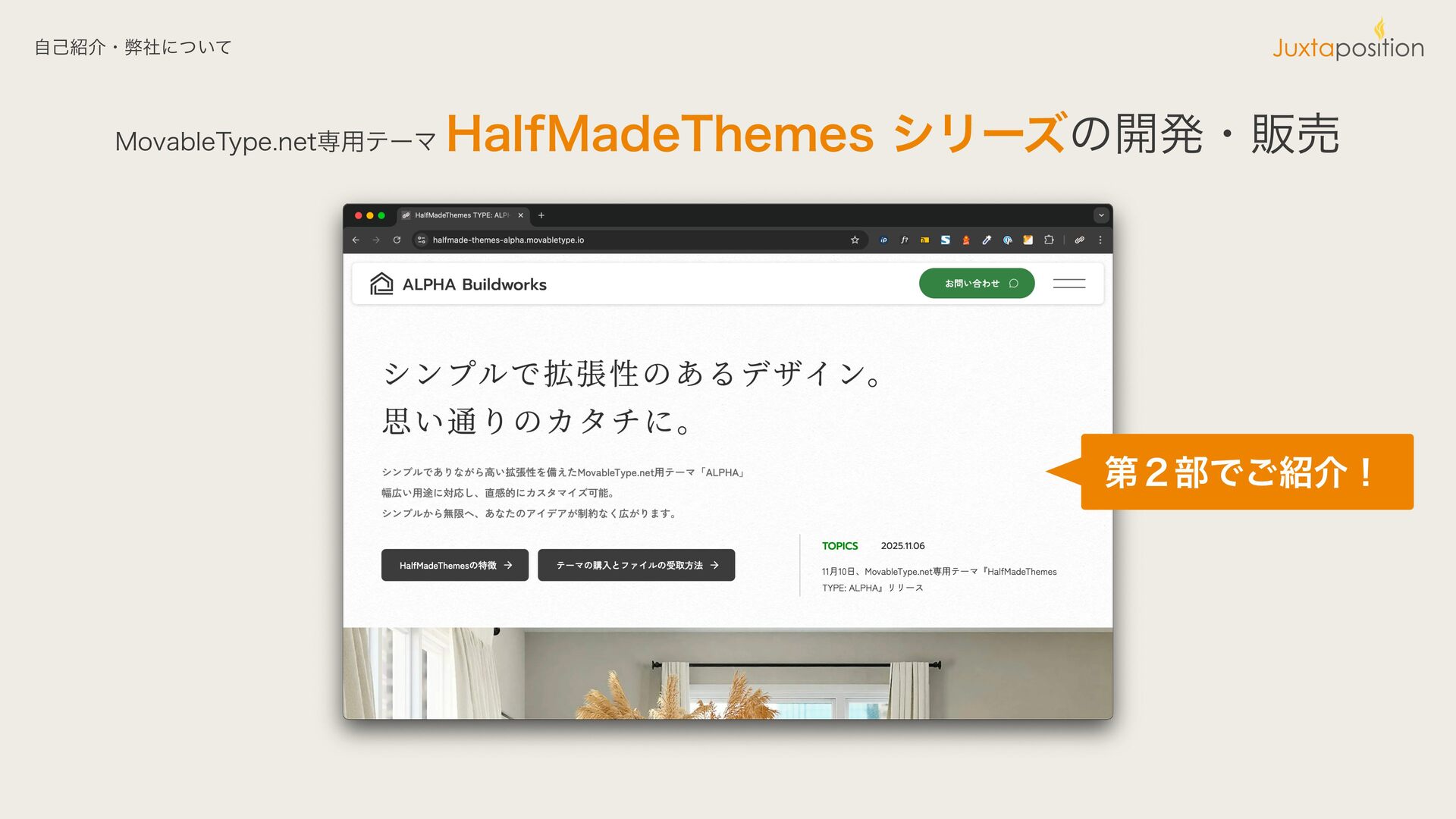
Task: Open the ALPHA Buildworks hamburger menu
Action: [x=1069, y=284]
